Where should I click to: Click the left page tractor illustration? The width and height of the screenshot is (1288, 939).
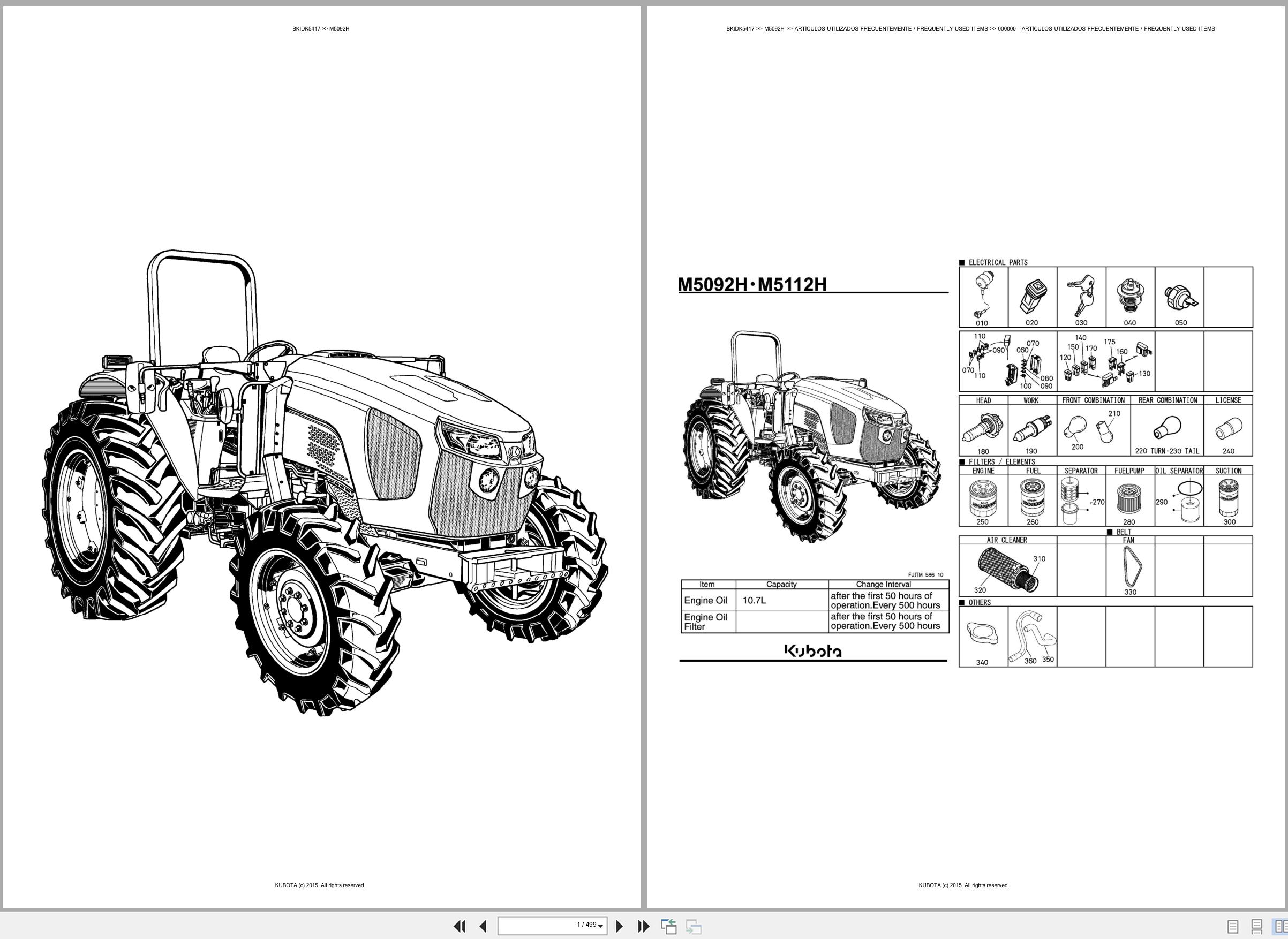tap(325, 482)
